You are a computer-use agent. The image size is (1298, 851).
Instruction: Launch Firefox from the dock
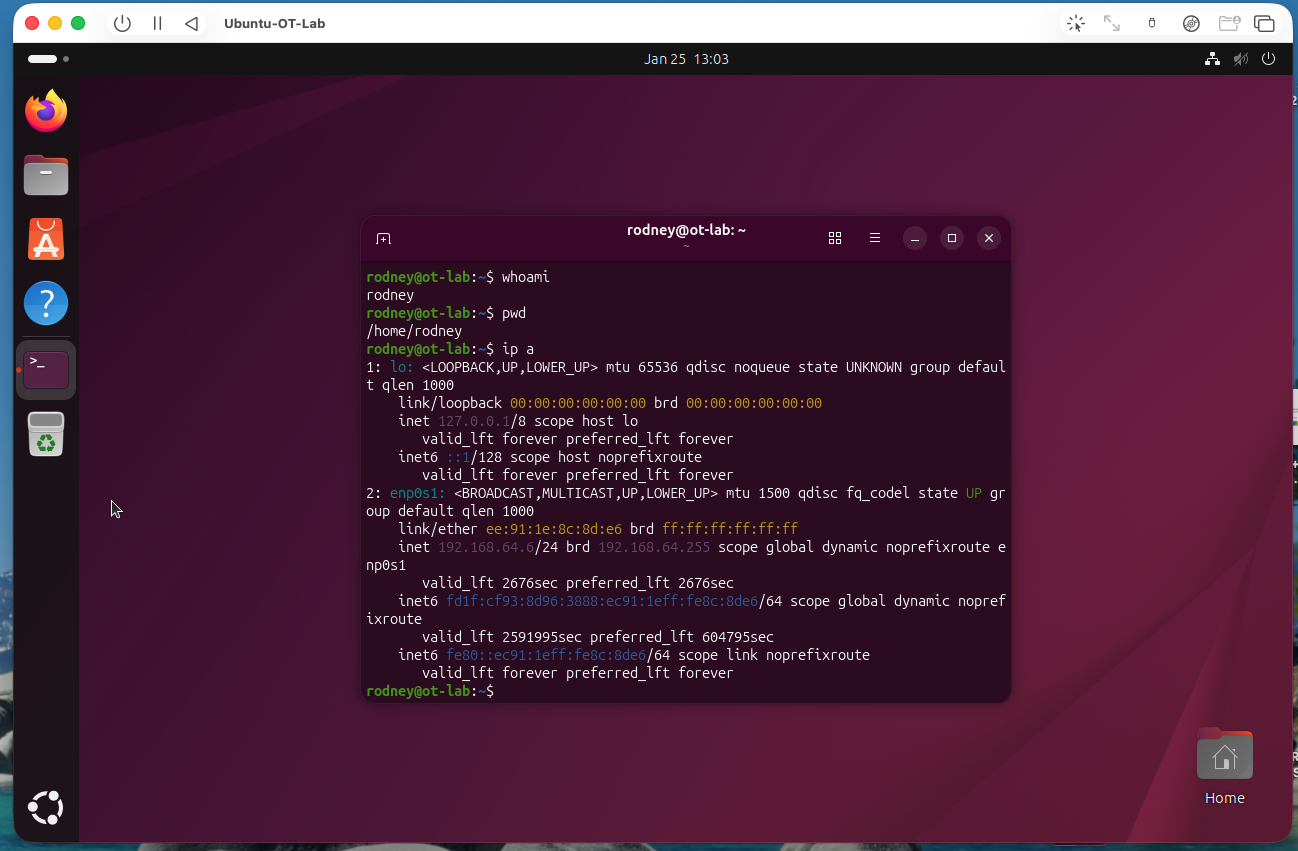pos(46,111)
